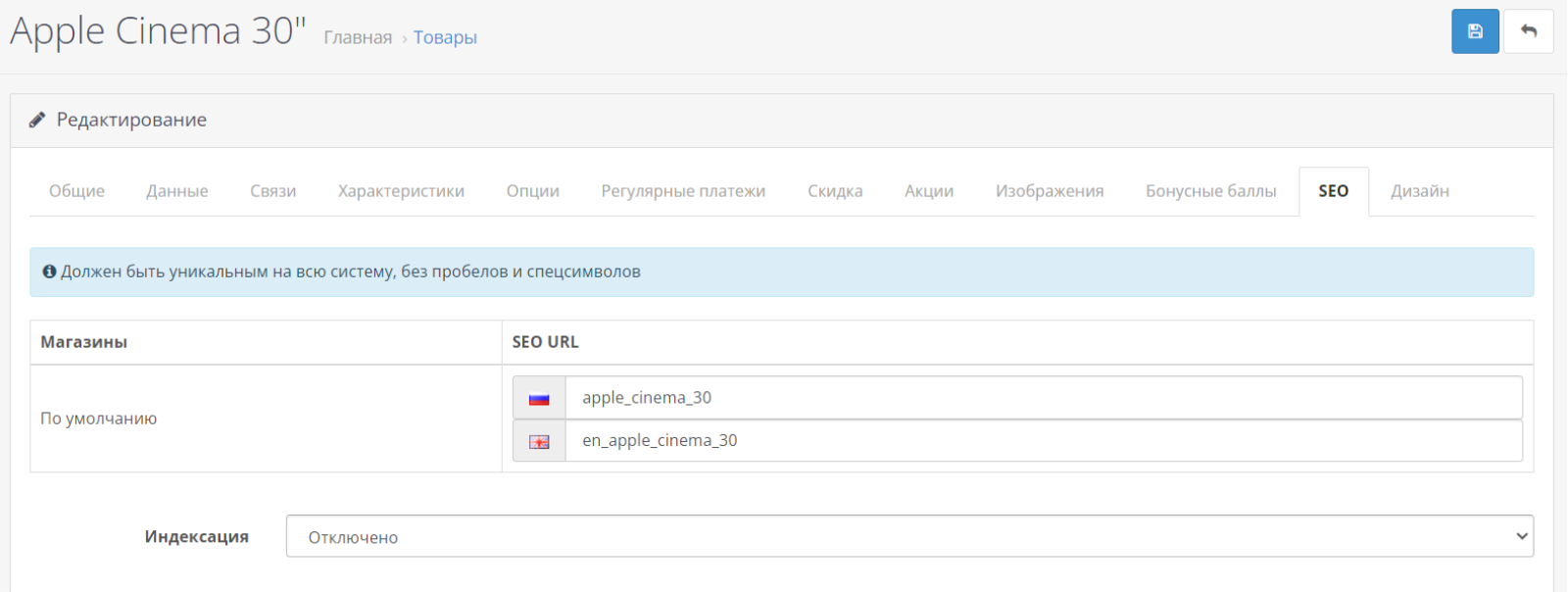Screen dimensions: 1568x592
Task: Click the pencil icon next to Редактирование
Action: click(x=37, y=120)
